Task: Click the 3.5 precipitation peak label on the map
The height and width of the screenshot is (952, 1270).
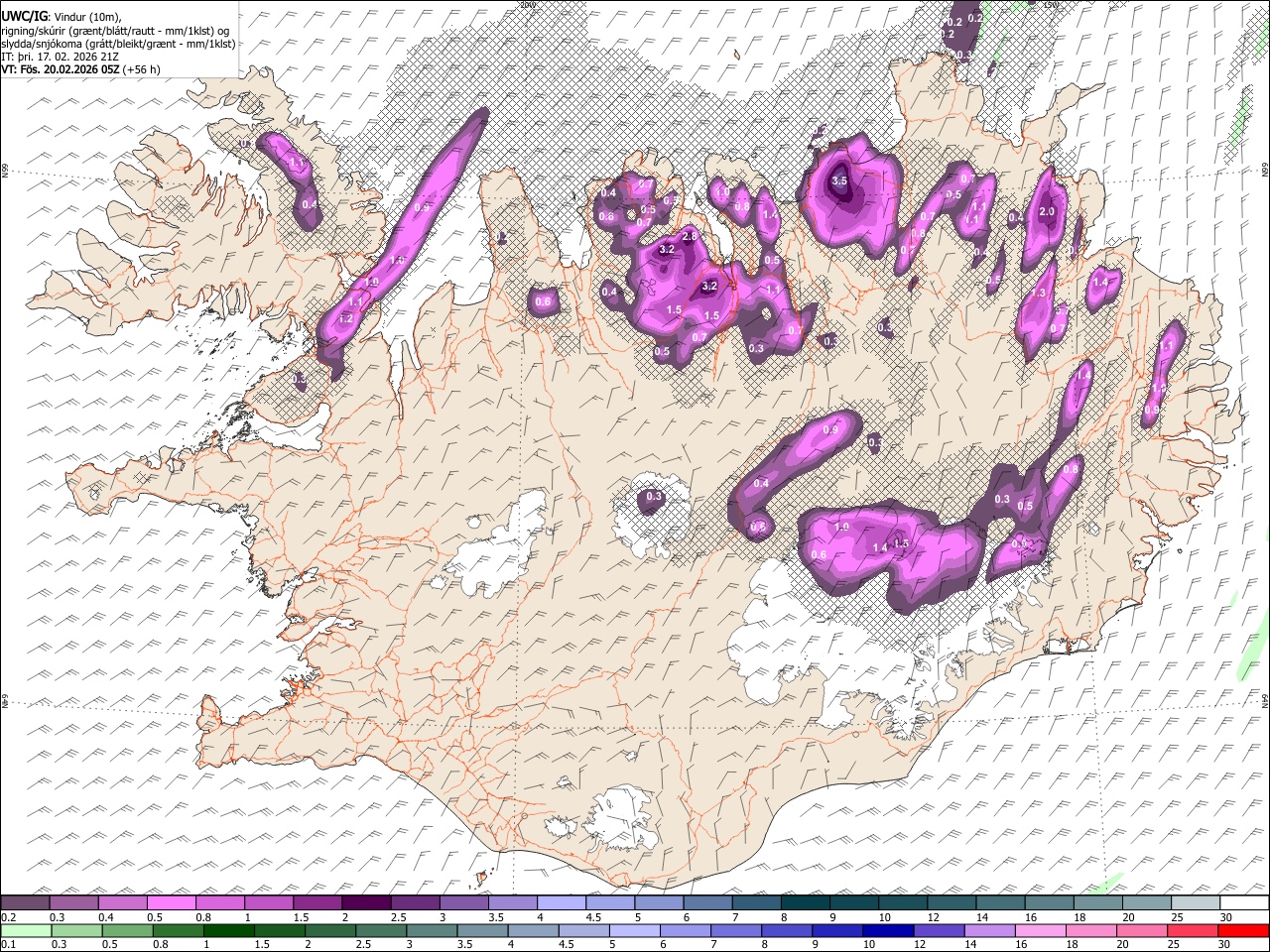Action: (839, 180)
